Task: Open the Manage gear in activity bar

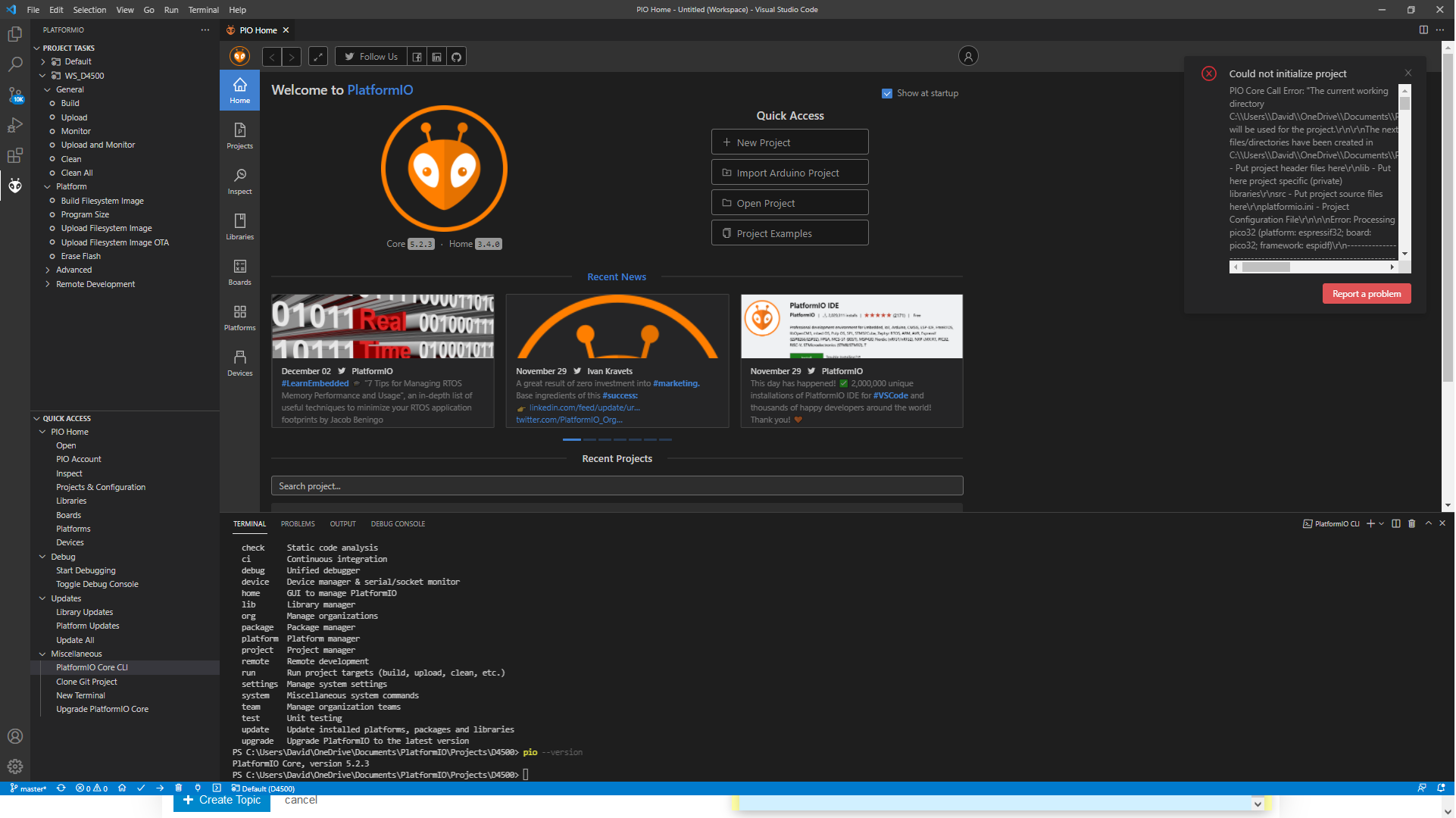Action: (15, 766)
